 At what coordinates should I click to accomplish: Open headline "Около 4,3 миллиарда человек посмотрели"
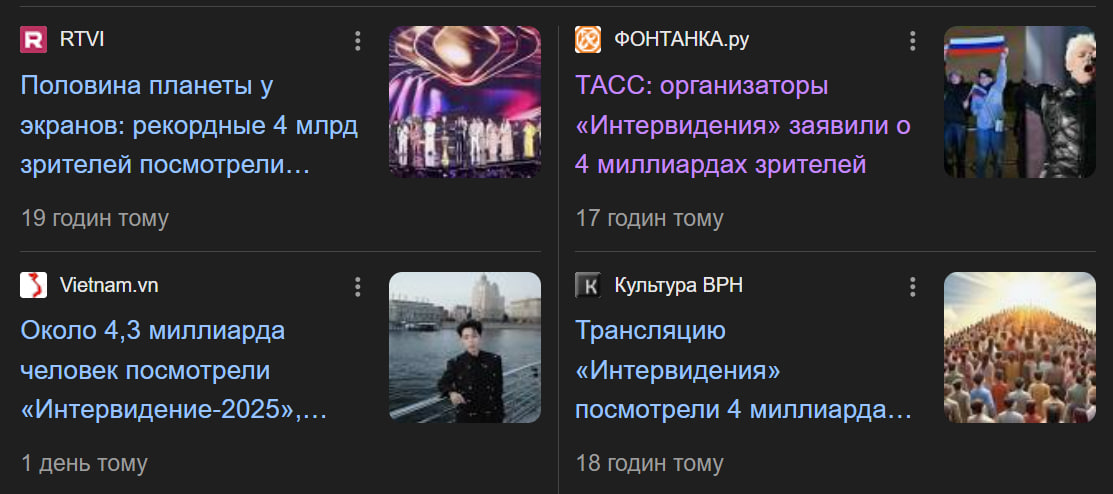click(174, 370)
